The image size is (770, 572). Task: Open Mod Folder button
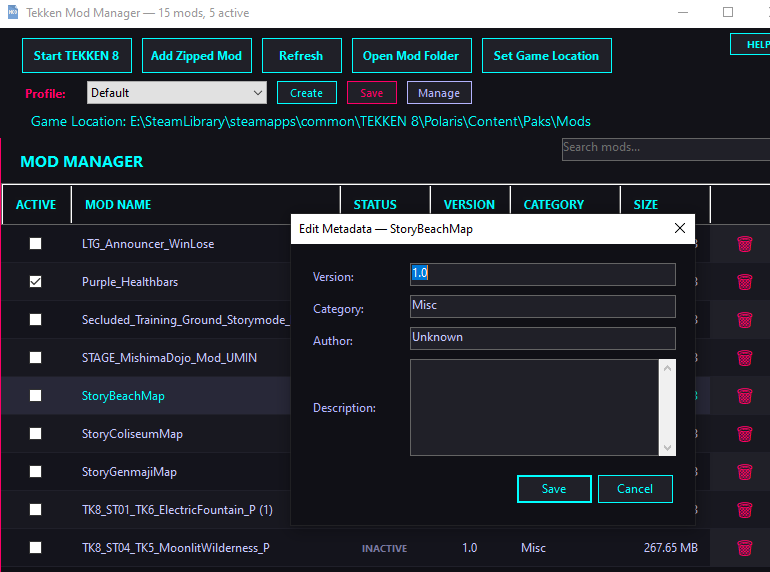coord(412,55)
